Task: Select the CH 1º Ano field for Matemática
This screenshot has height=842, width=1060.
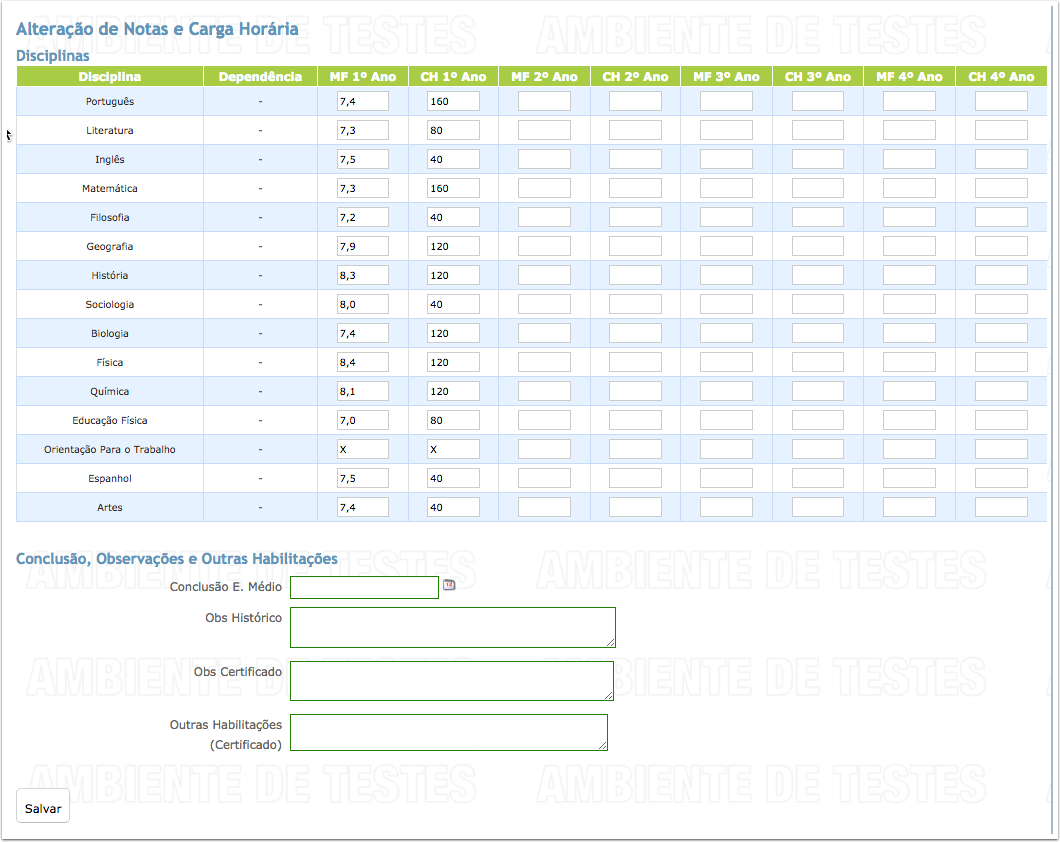Action: tap(454, 189)
